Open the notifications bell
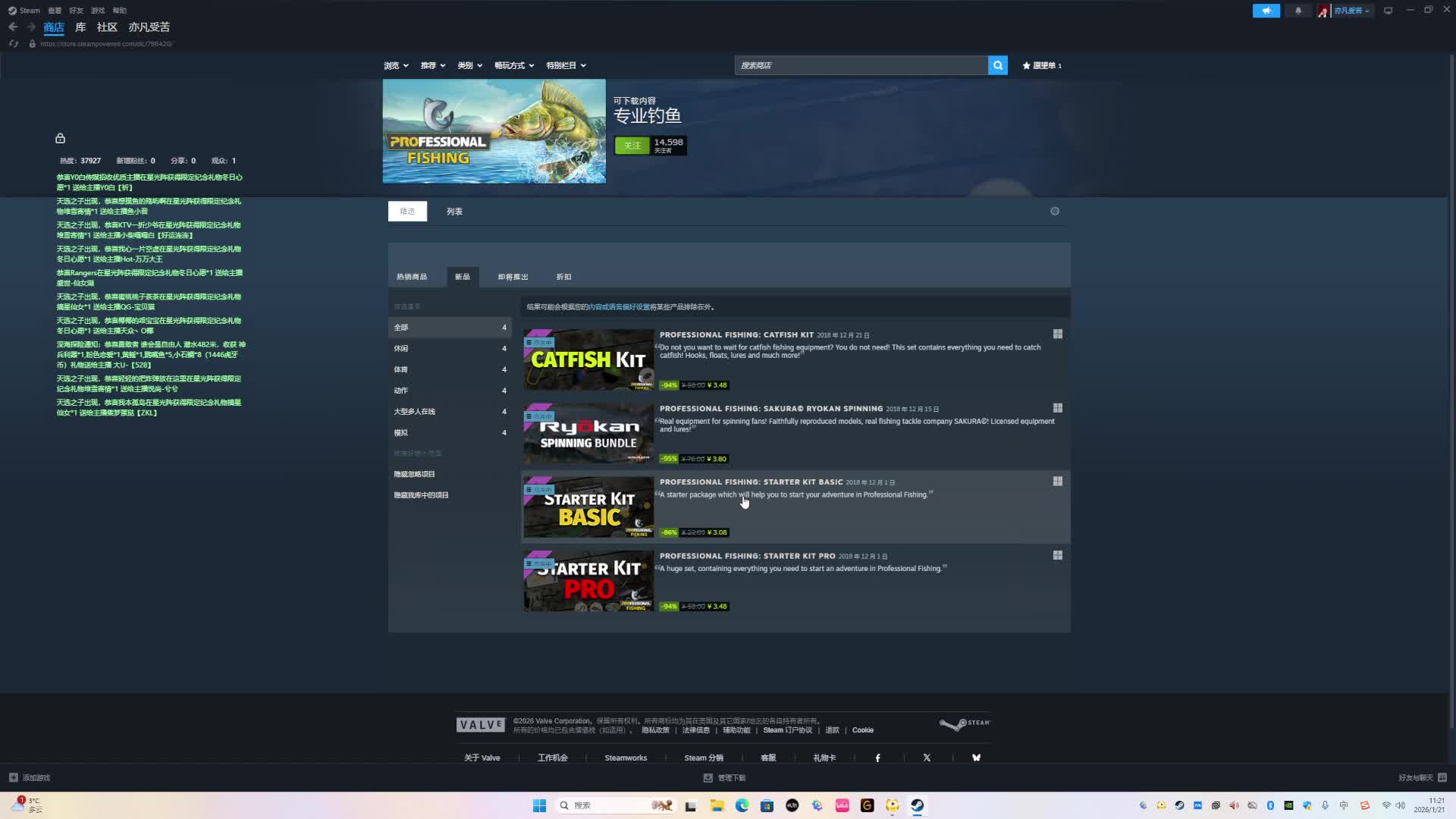Image resolution: width=1456 pixels, height=819 pixels. (1298, 11)
